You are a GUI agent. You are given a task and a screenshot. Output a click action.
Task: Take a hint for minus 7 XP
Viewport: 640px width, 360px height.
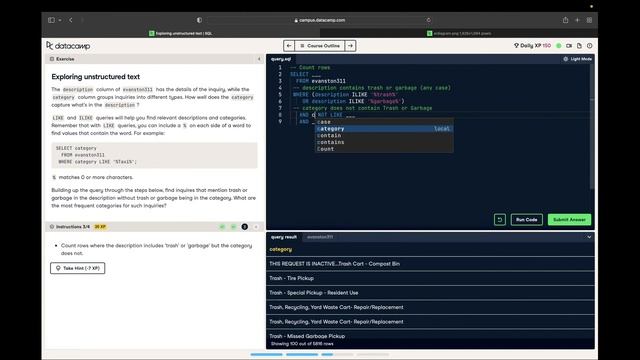[x=78, y=268]
